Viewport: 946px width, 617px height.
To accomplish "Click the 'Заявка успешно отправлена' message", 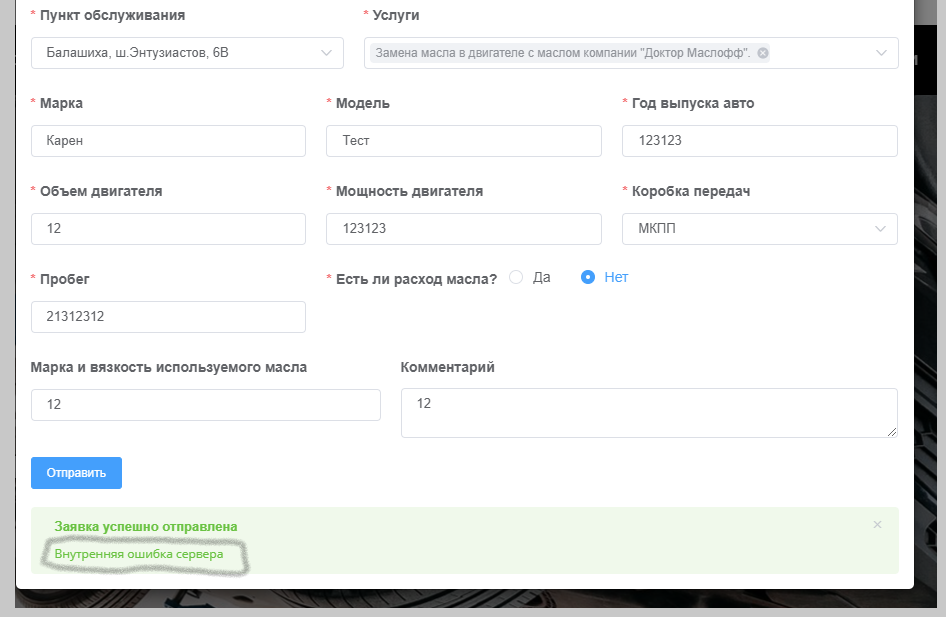I will [x=146, y=527].
